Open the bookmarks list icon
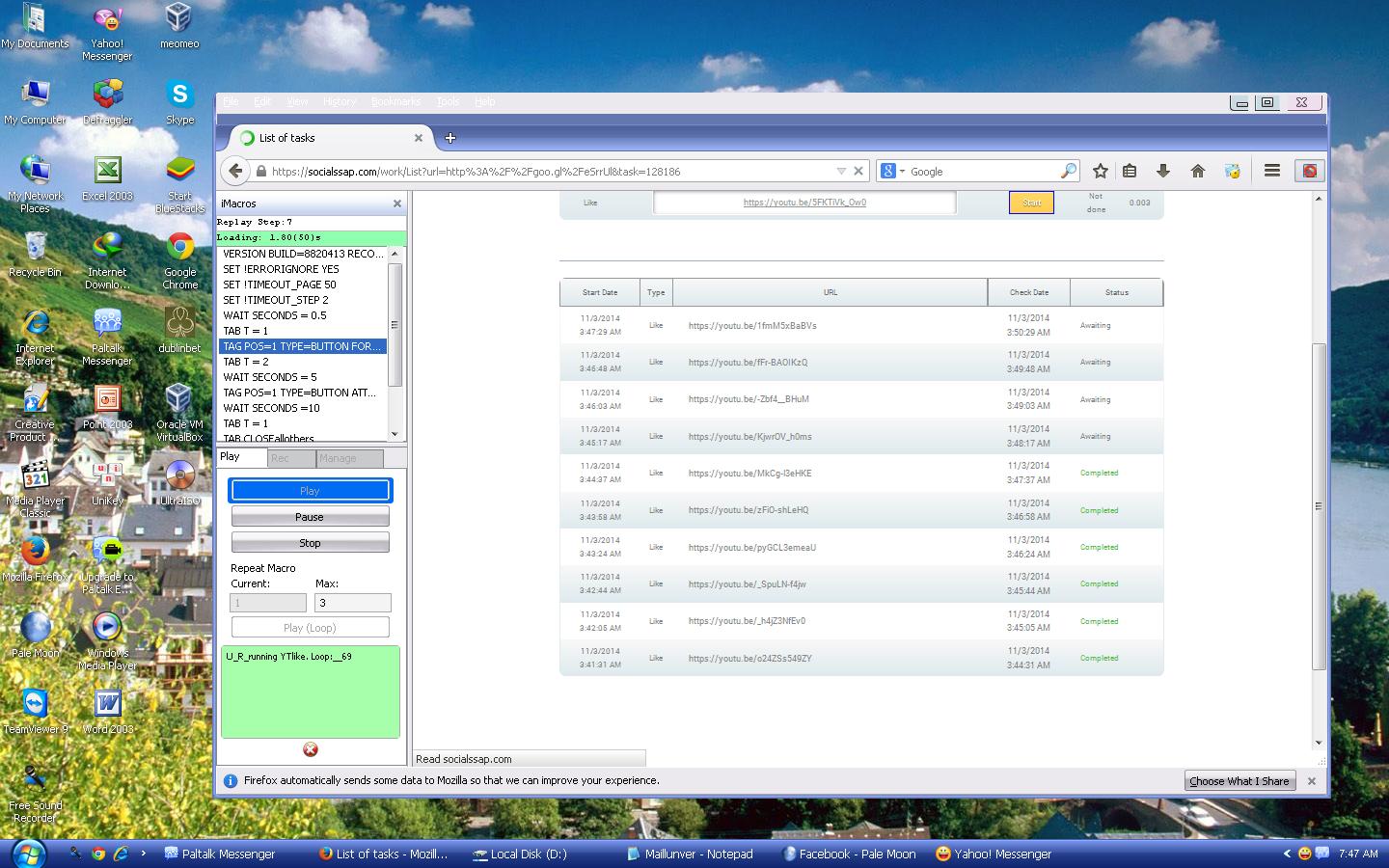This screenshot has height=868, width=1389. point(1130,171)
